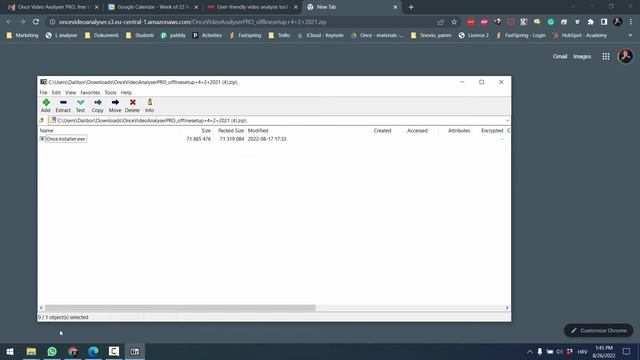Open the Extensions puzzle icon in Chrome
This screenshot has width=640, height=360.
591,22
